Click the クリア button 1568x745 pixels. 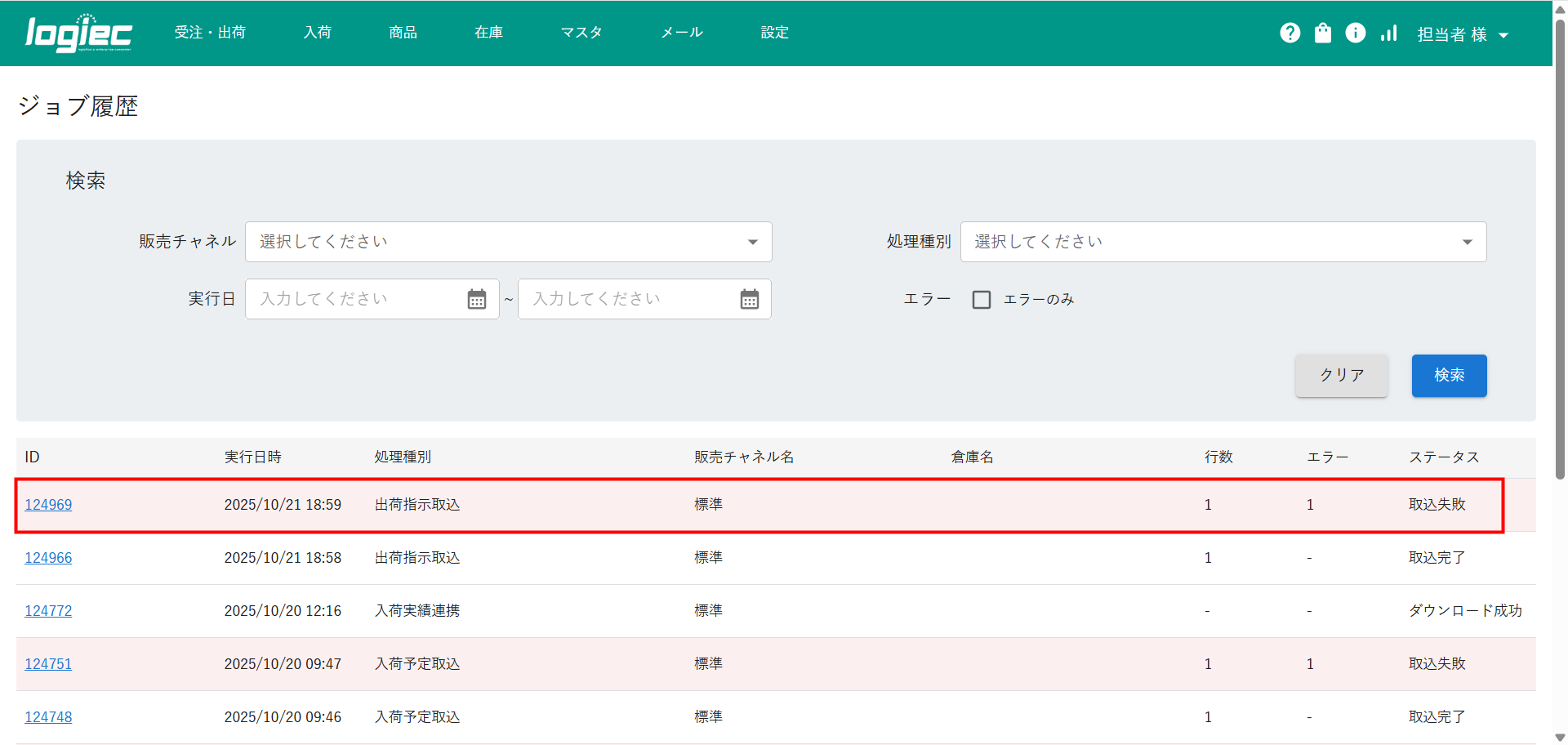tap(1341, 376)
